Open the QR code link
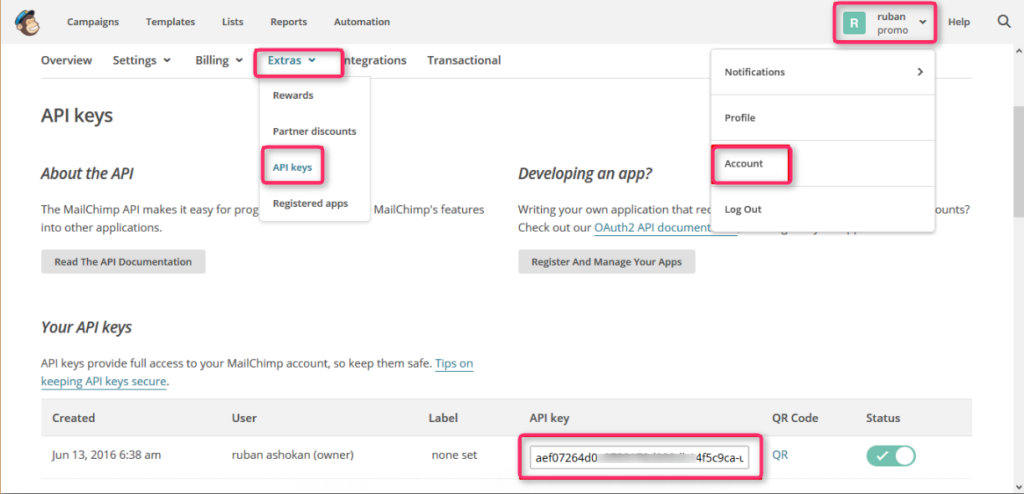The height and width of the screenshot is (494, 1024). 780,455
